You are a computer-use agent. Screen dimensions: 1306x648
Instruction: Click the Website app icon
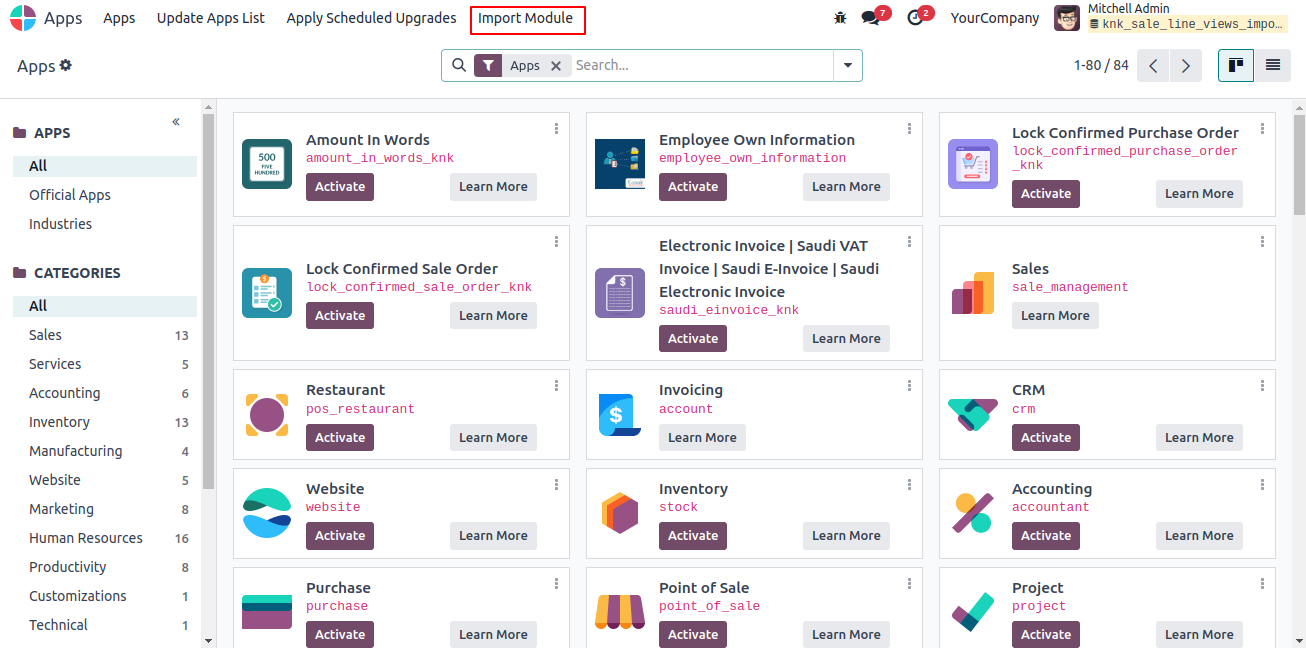point(267,513)
